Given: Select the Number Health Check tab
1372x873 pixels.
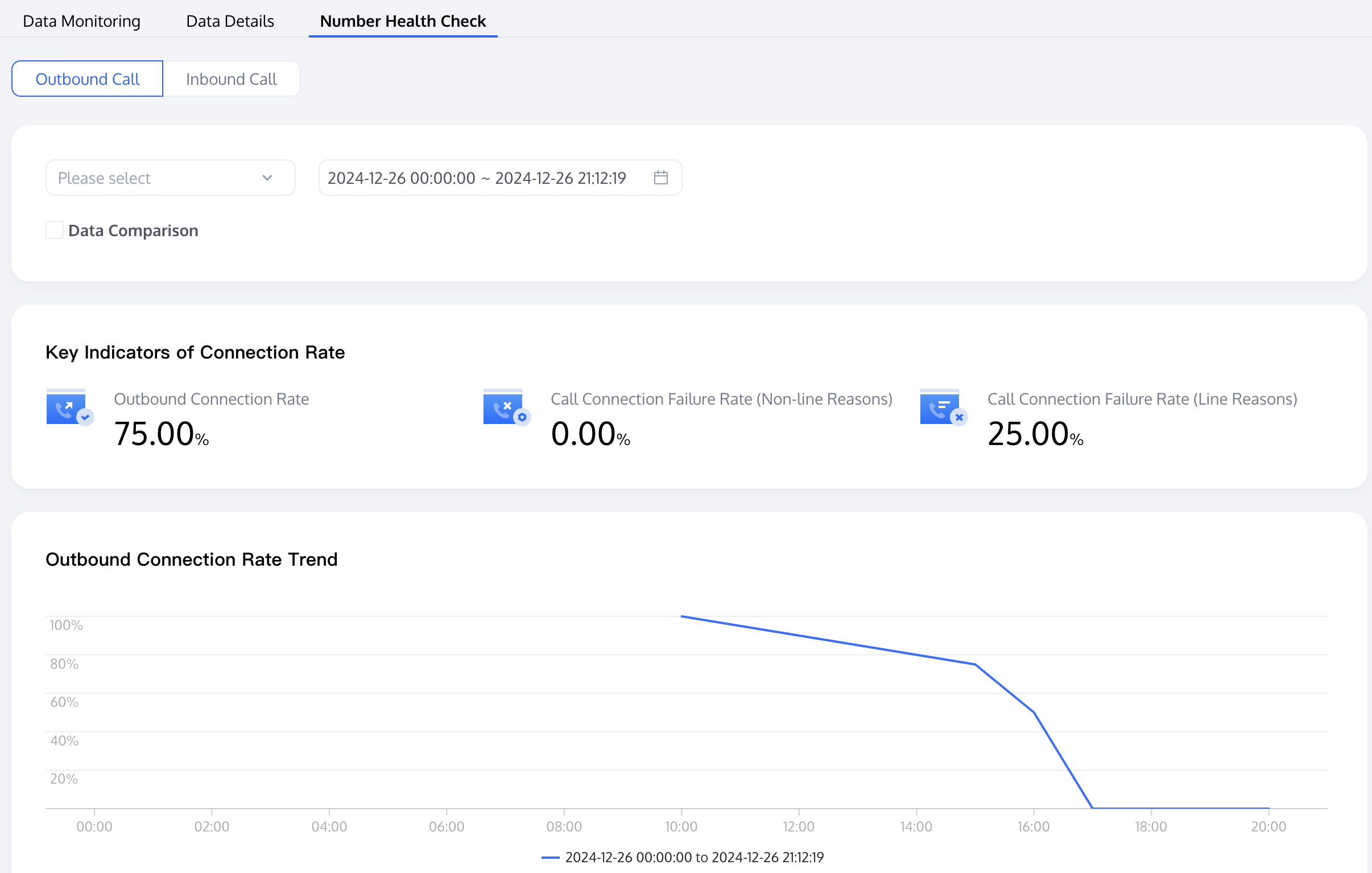Looking at the screenshot, I should pos(402,21).
